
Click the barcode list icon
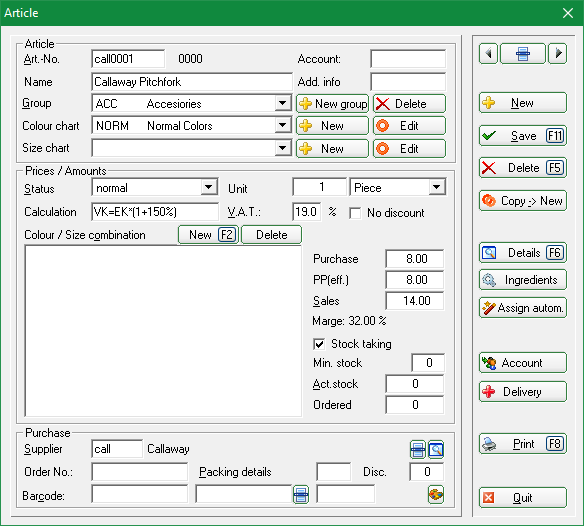coord(301,495)
